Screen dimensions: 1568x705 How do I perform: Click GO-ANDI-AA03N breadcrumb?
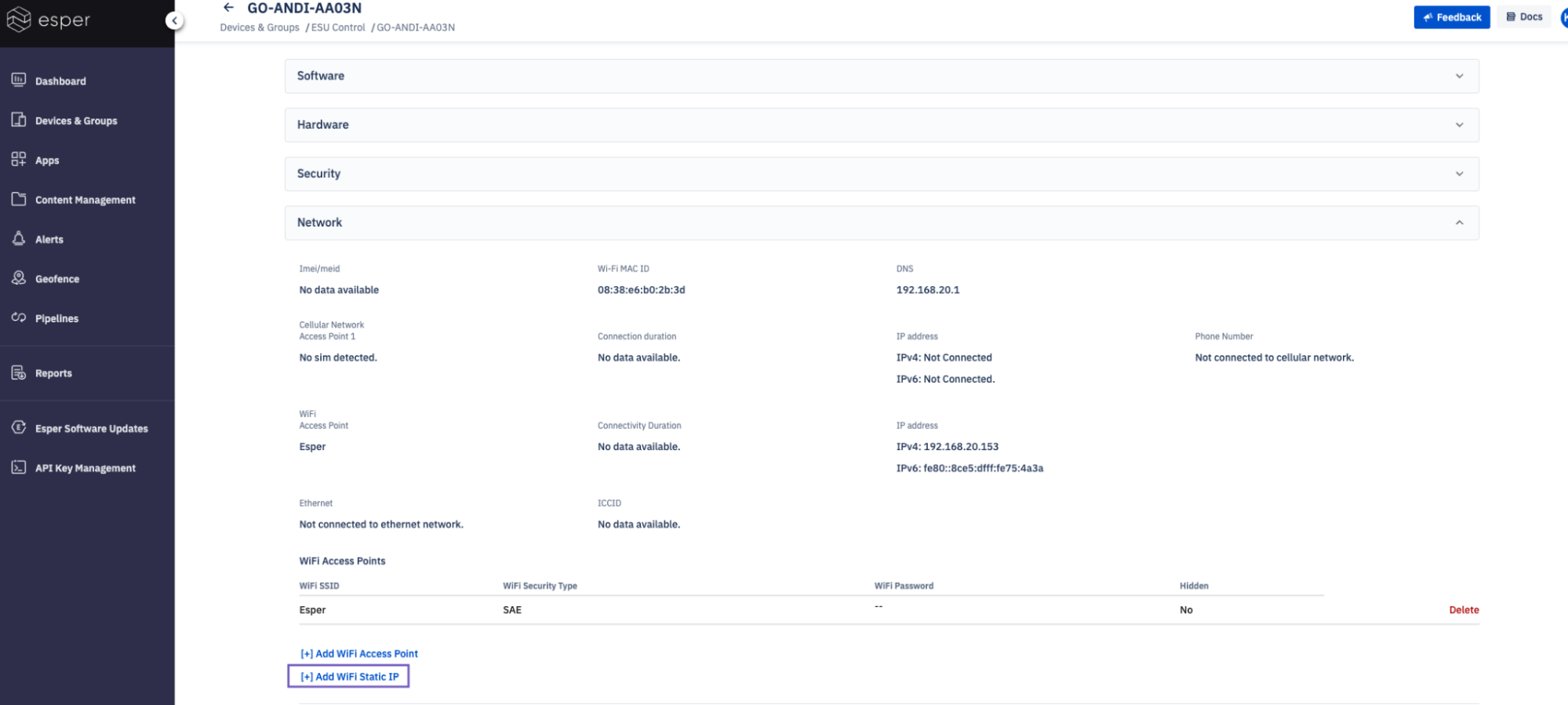pyautogui.click(x=416, y=27)
